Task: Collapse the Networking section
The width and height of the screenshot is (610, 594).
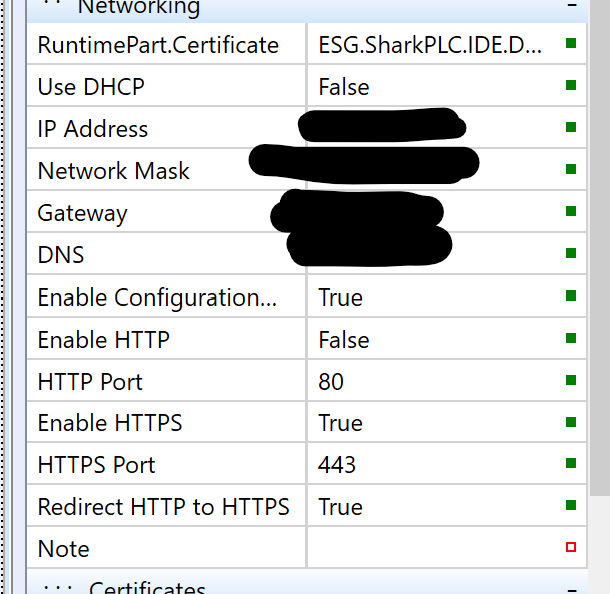Action: tap(572, 6)
